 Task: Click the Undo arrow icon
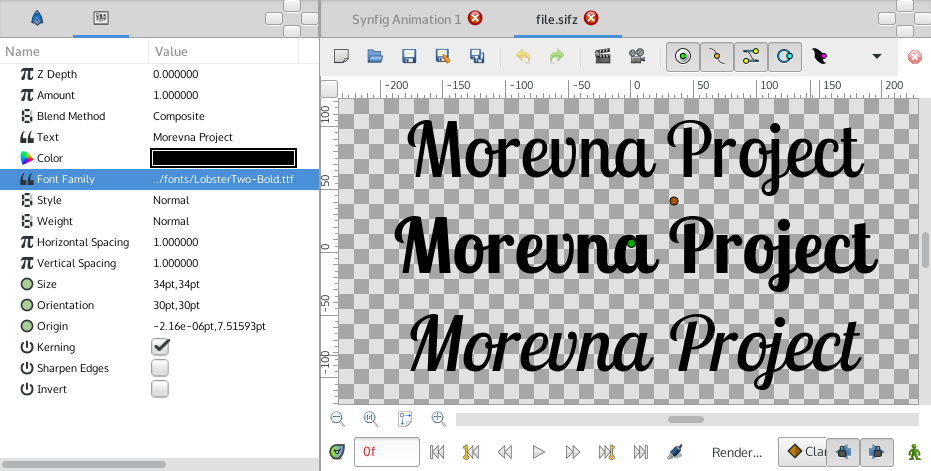pyautogui.click(x=522, y=56)
